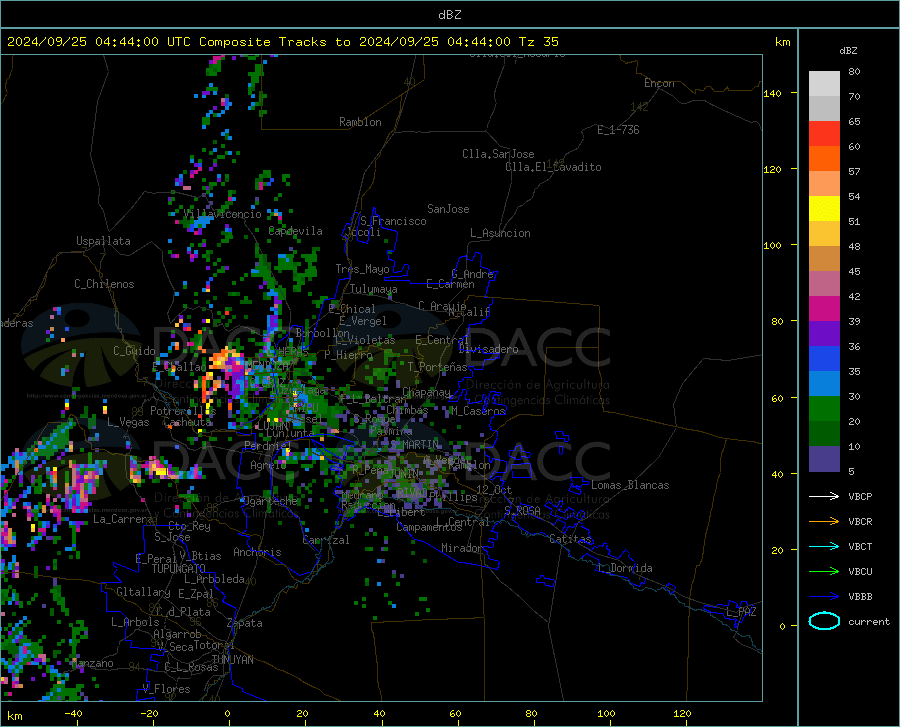This screenshot has height=727, width=900.
Task: Click the 140 km tick on right axis
Action: pyautogui.click(x=772, y=93)
